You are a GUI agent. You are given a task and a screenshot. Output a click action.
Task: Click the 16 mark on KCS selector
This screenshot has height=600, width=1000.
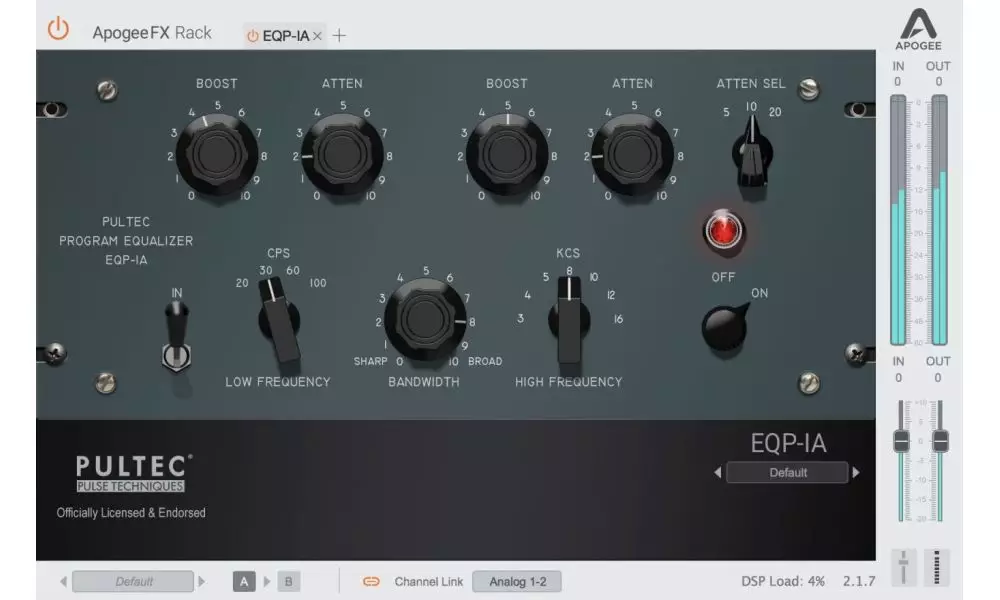point(618,319)
